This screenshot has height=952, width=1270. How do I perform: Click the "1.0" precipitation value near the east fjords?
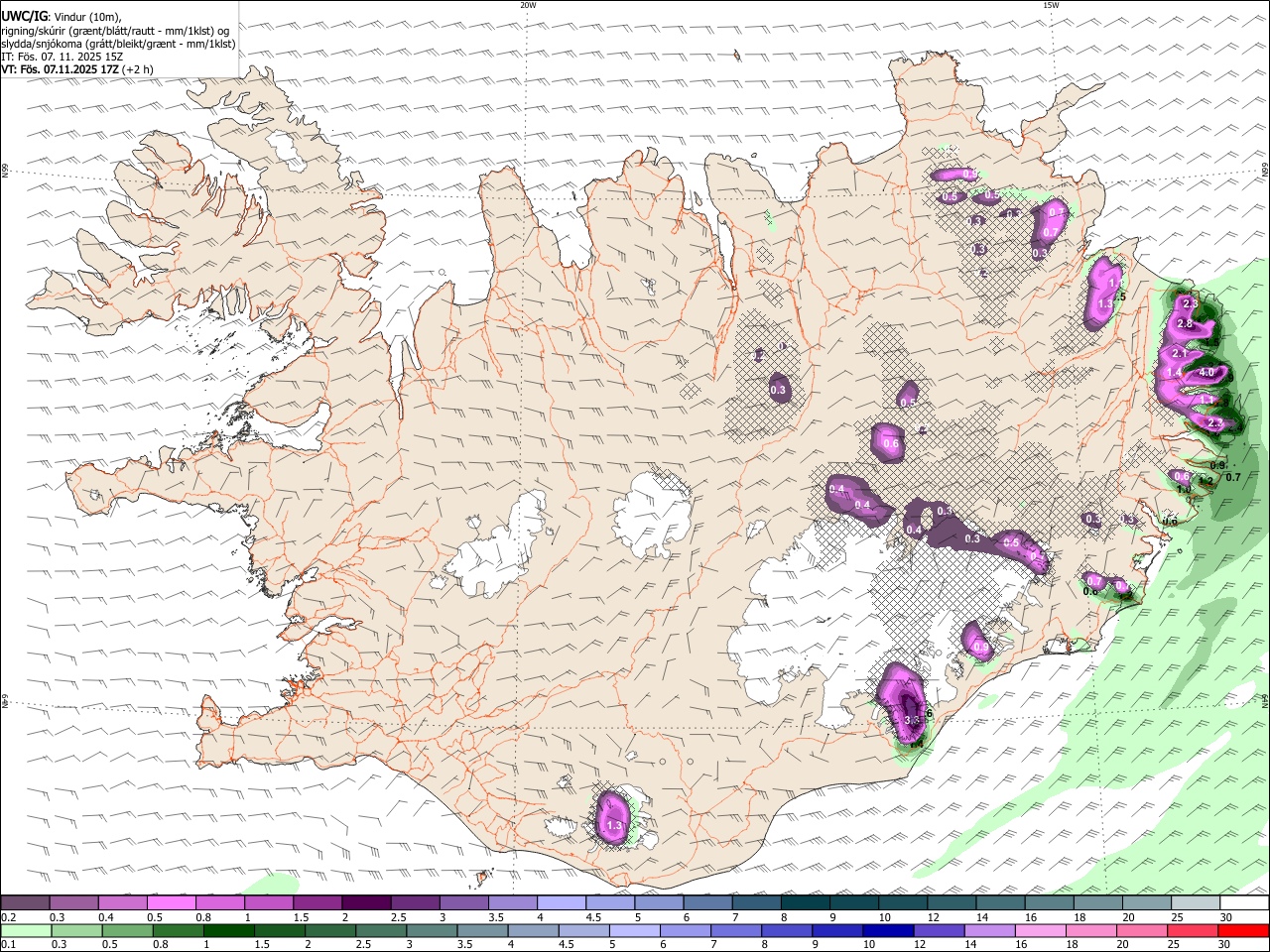[x=1184, y=490]
